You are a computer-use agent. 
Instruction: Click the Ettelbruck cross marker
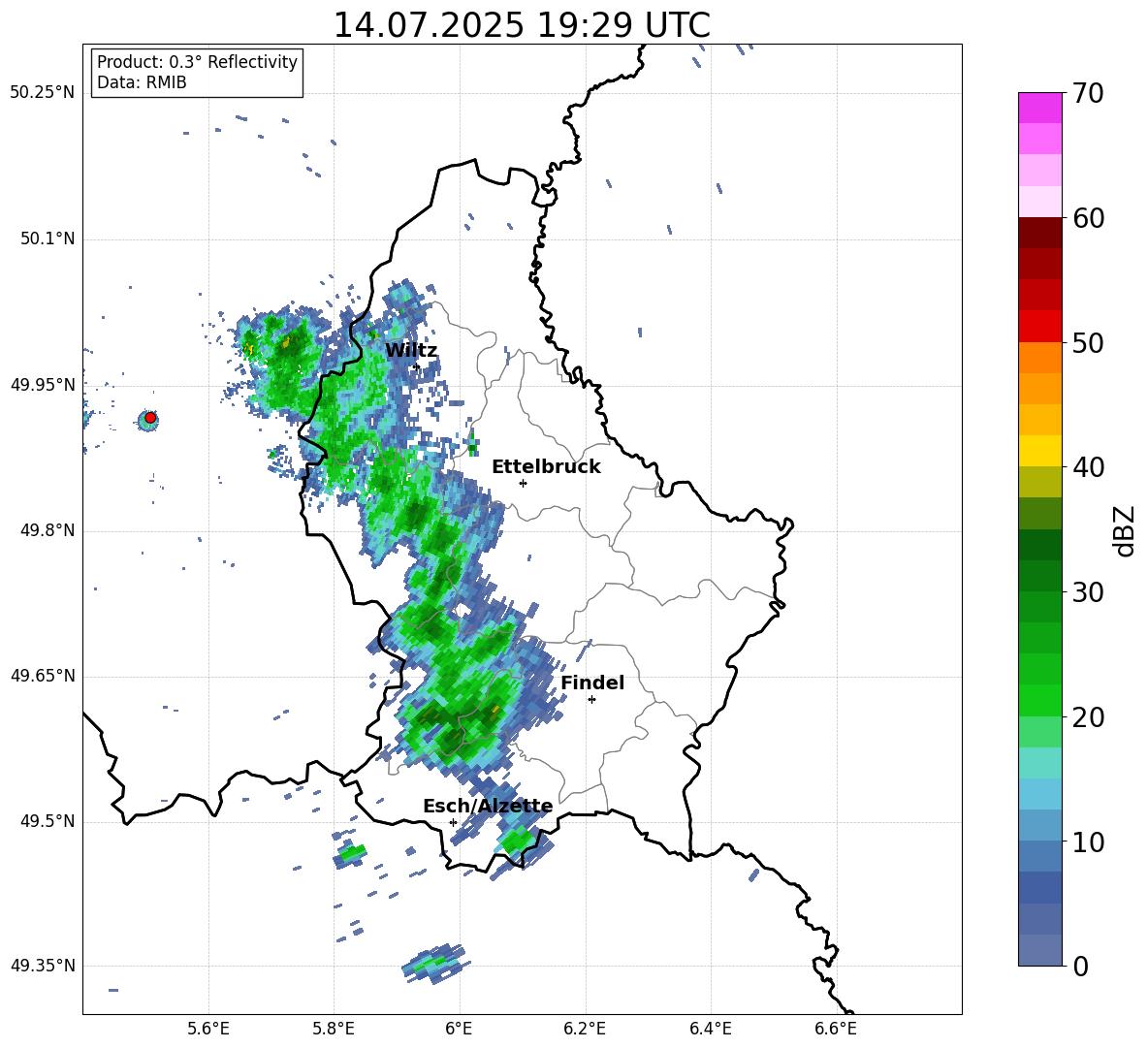click(x=523, y=483)
